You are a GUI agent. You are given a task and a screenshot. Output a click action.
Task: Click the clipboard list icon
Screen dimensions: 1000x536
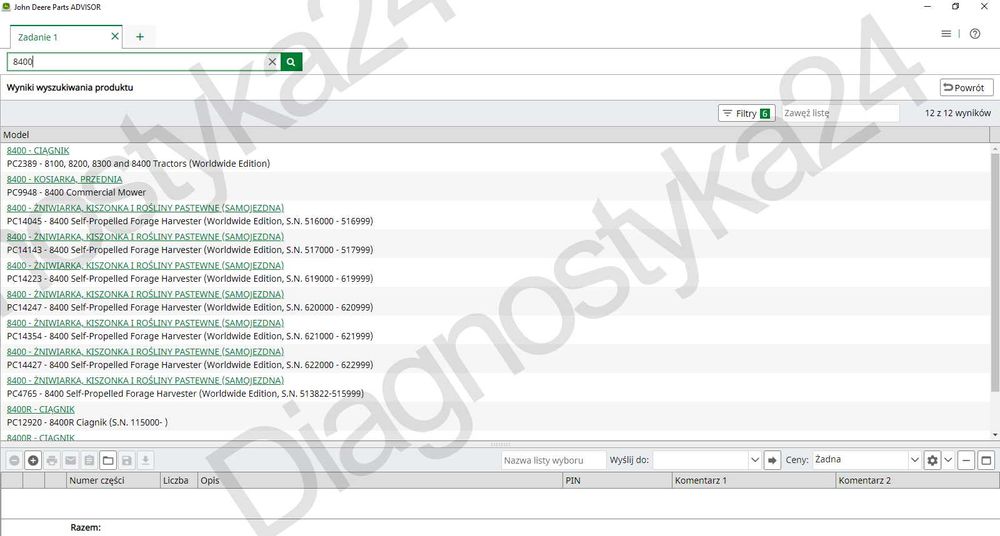pos(89,460)
